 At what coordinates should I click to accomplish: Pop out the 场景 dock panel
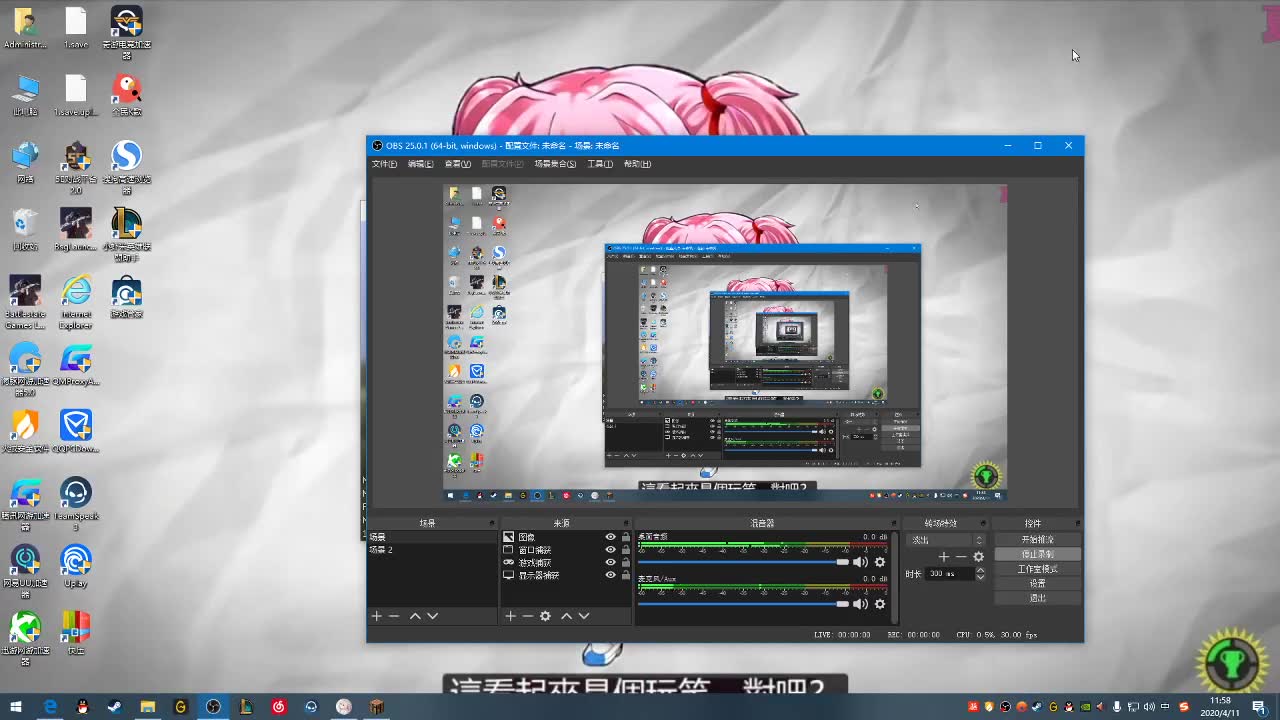(x=491, y=523)
